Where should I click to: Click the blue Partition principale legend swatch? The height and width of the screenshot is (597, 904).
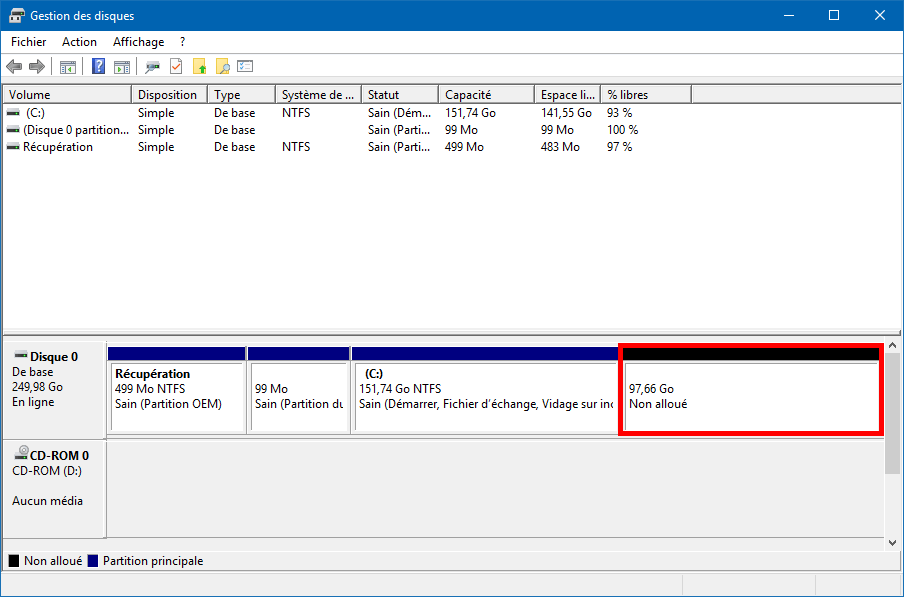[93, 561]
